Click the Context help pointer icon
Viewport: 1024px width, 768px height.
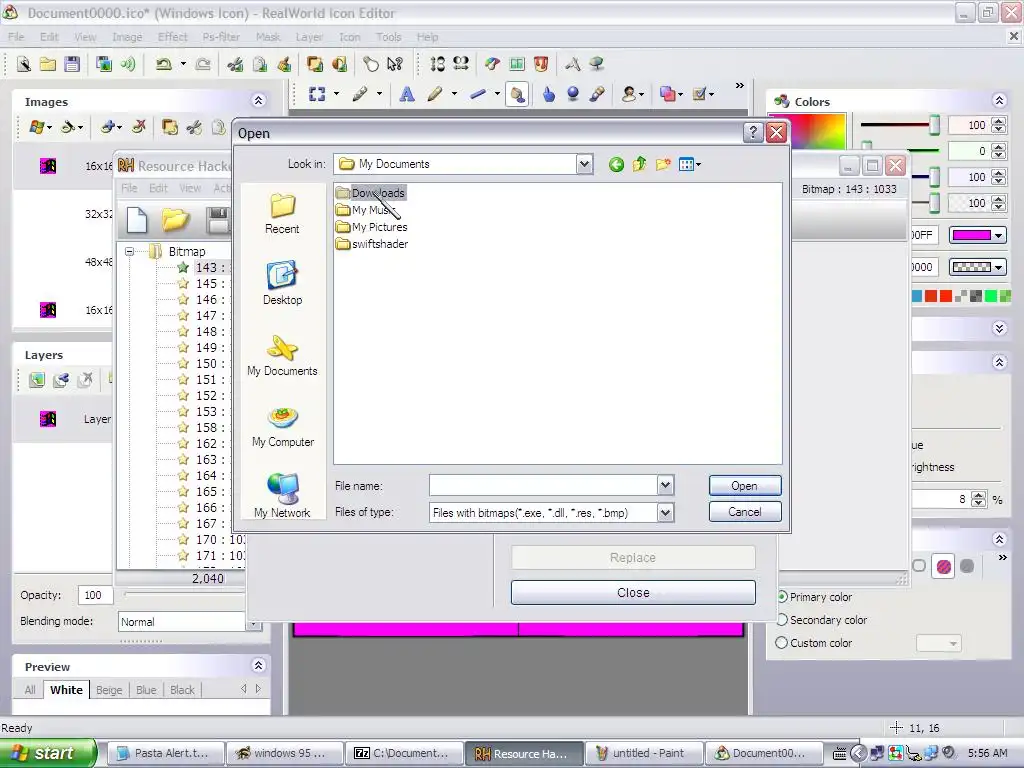(x=394, y=64)
